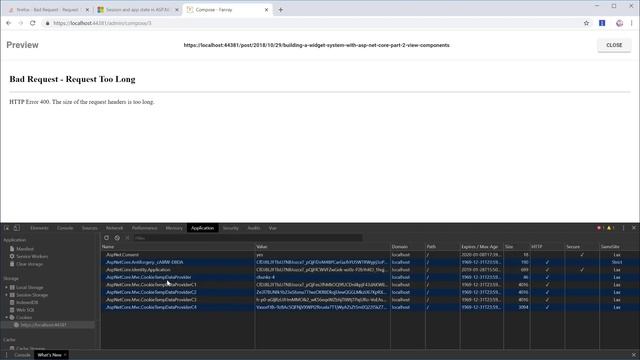This screenshot has width=640, height=360.
Task: Expand the Local Storage tree node
Action: coord(6,287)
